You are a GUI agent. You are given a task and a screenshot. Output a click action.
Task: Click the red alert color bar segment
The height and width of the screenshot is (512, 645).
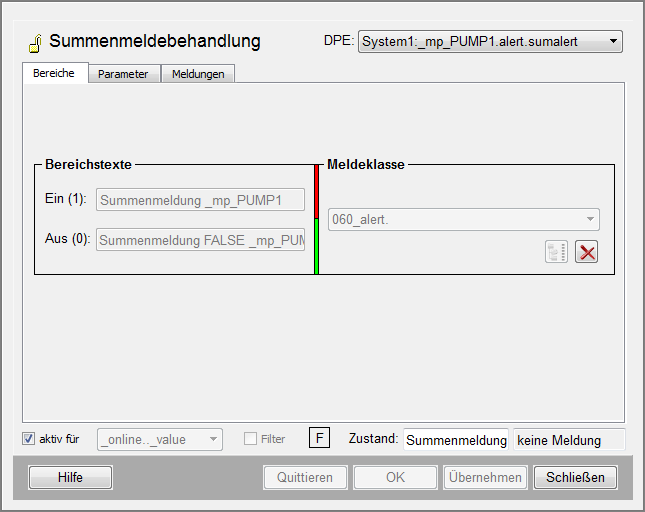pyautogui.click(x=316, y=192)
